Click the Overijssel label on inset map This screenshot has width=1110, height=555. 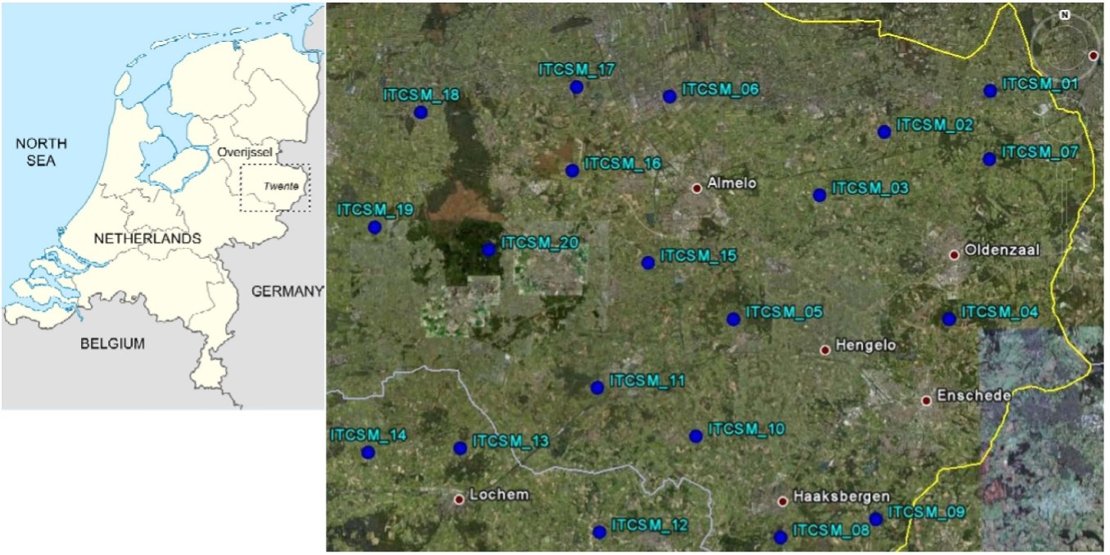[246, 152]
